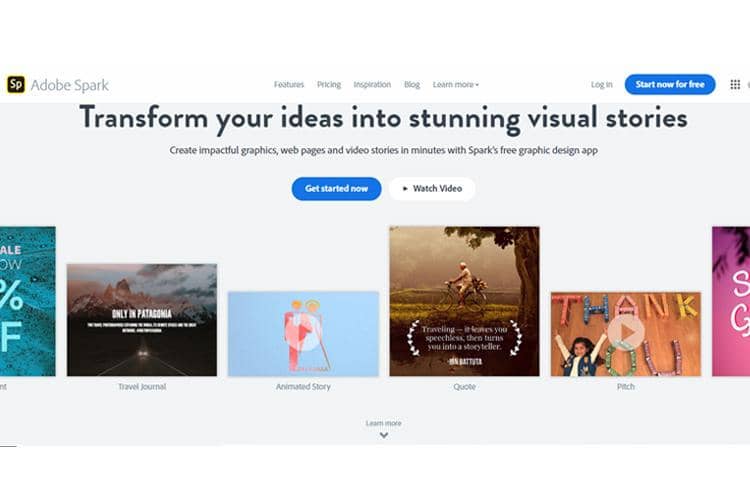
Task: Click the Adobe Spark brand name text
Action: [x=70, y=85]
